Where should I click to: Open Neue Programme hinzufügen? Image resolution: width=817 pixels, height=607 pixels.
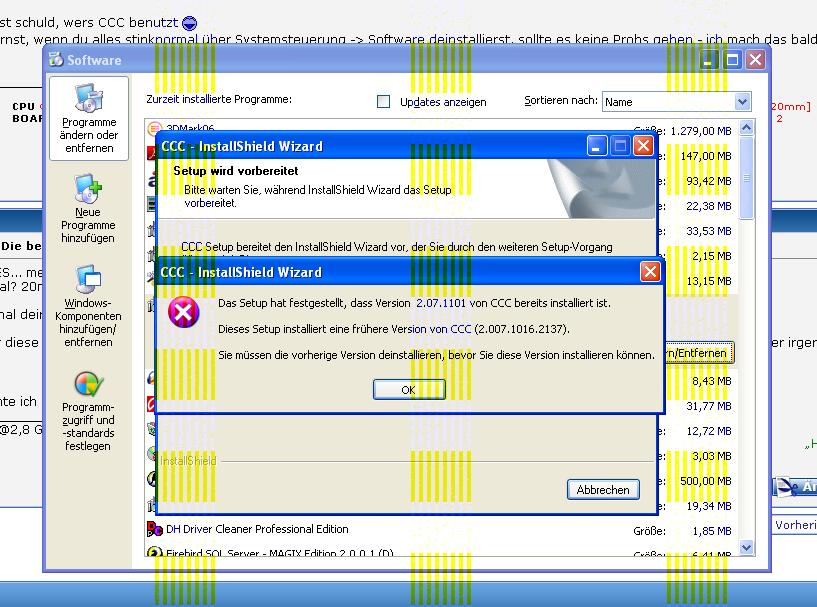click(x=88, y=209)
